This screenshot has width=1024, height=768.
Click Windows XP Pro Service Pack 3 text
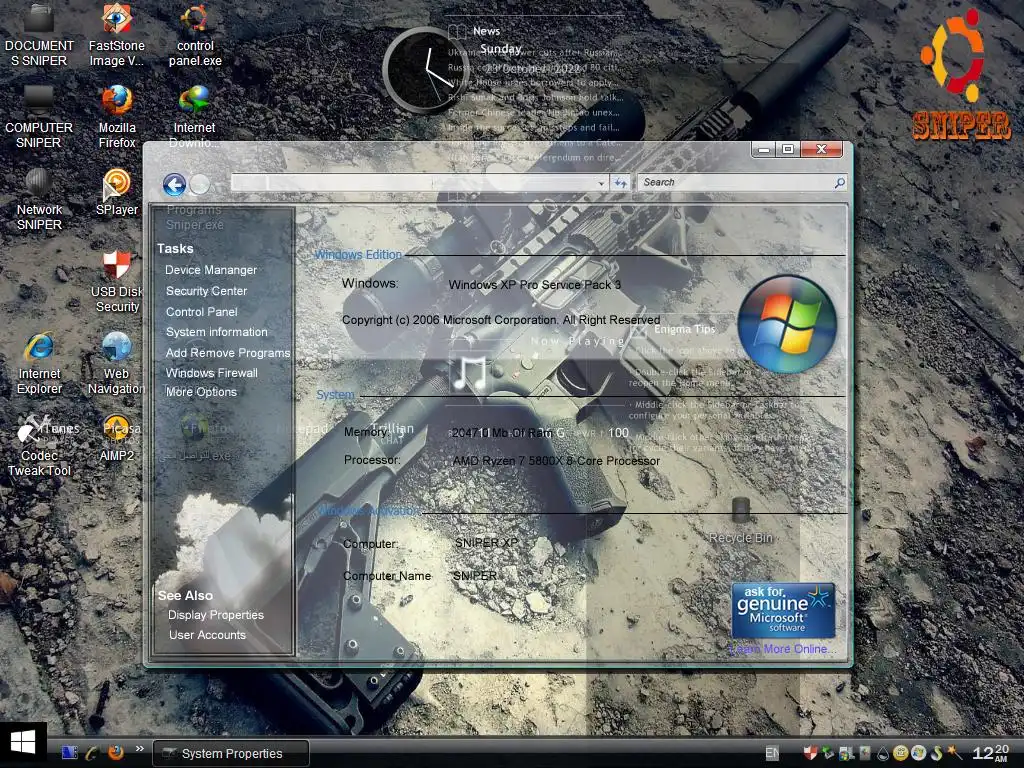[x=534, y=285]
